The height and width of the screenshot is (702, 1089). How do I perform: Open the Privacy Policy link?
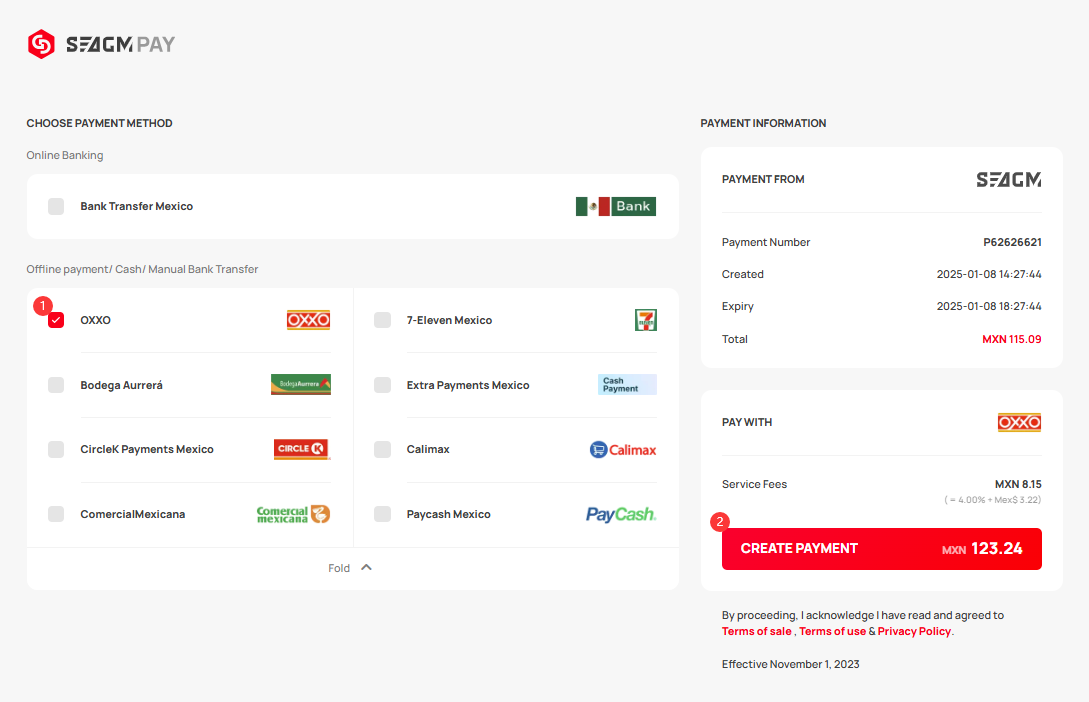pyautogui.click(x=914, y=631)
